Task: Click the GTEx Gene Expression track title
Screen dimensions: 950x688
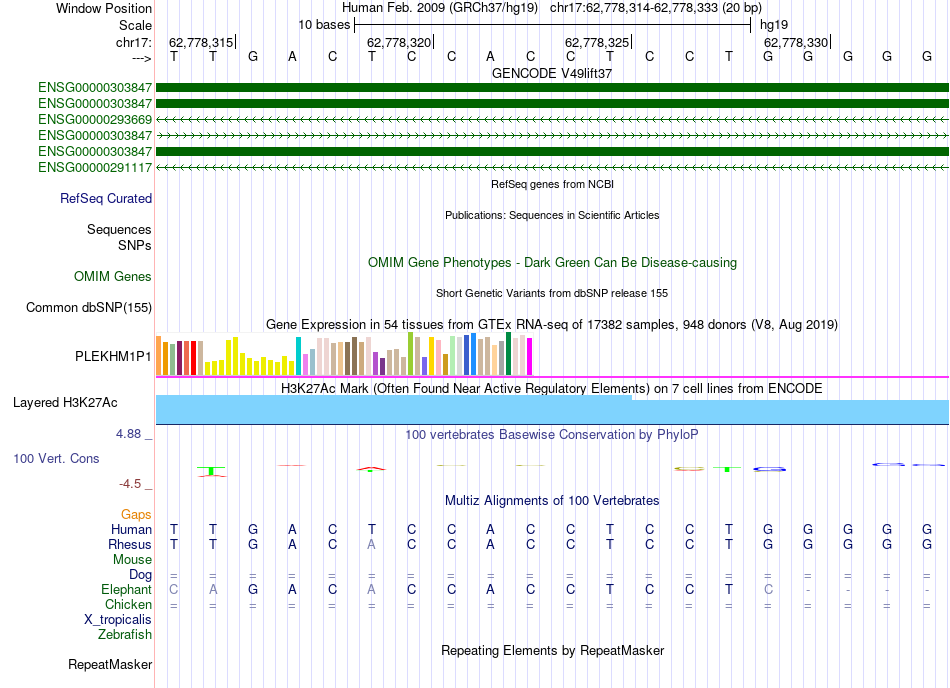Action: pyautogui.click(x=552, y=325)
